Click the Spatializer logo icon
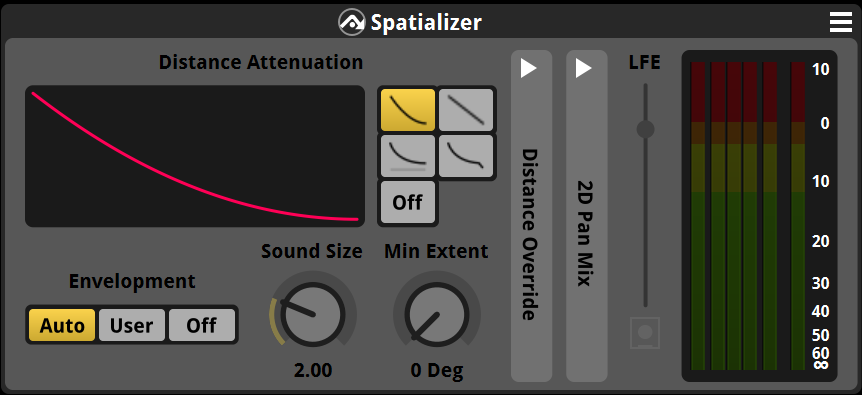862x395 pixels. coord(352,23)
